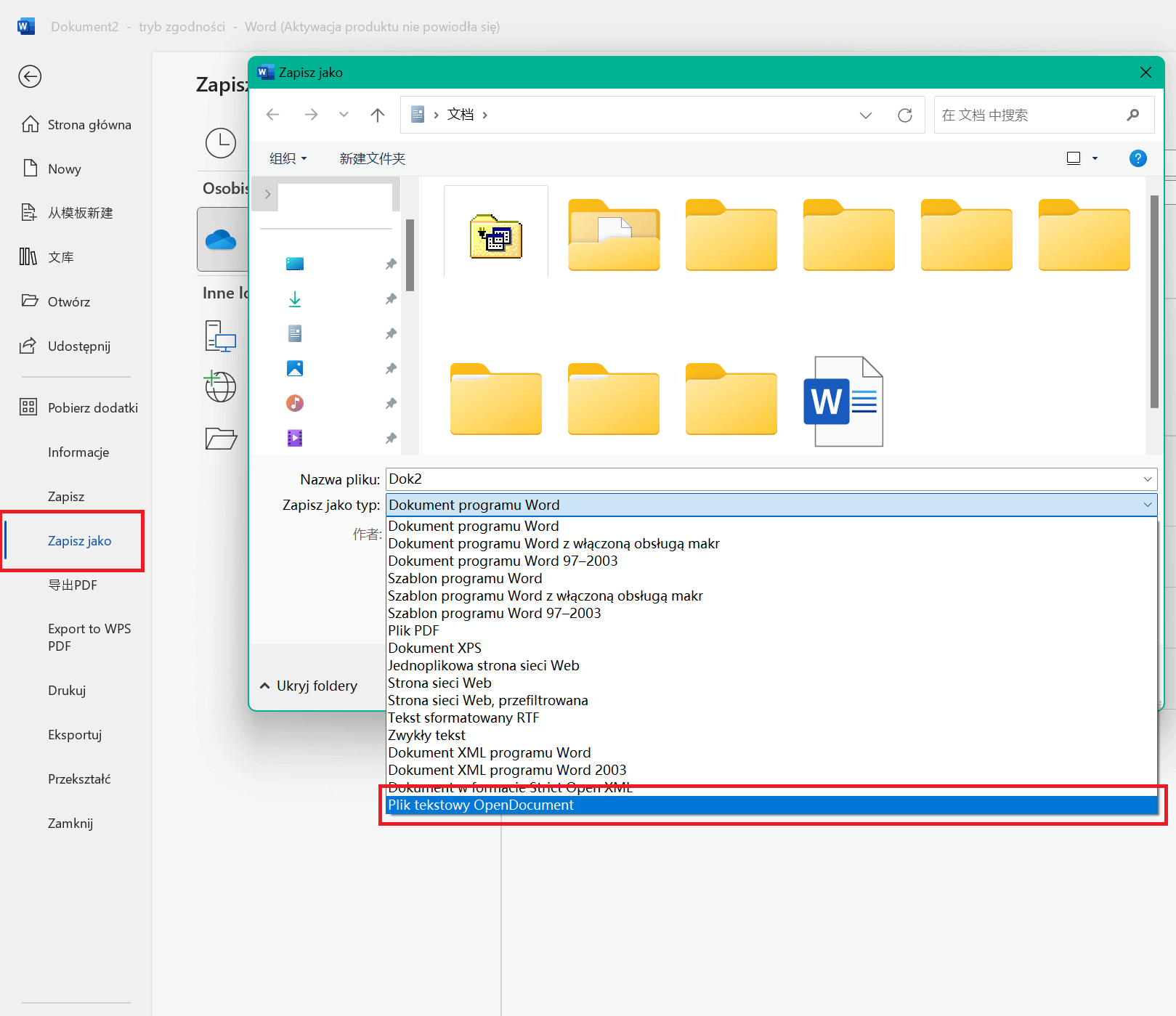Open Desktop quick access icon
The height and width of the screenshot is (1016, 1176).
click(x=295, y=264)
